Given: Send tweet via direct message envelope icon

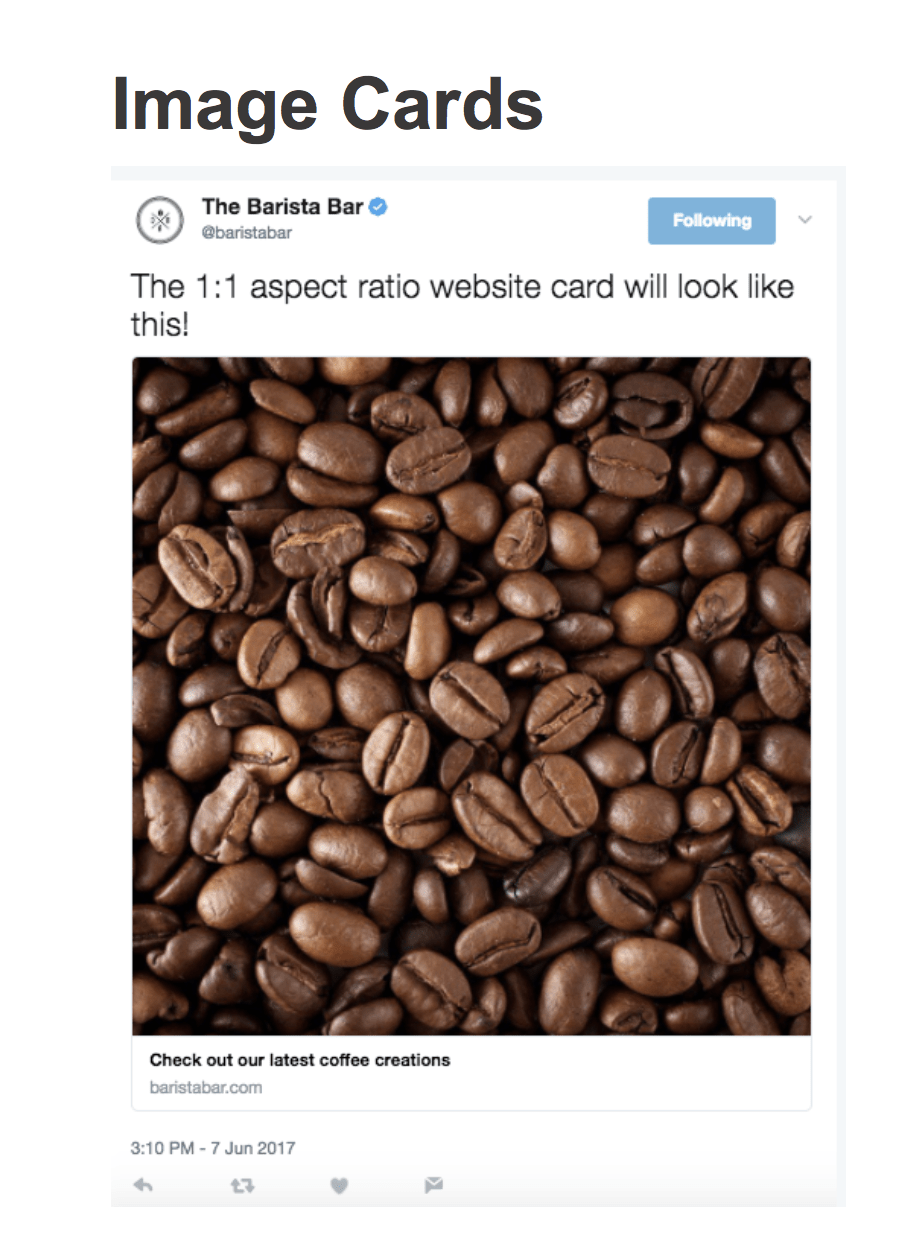Looking at the screenshot, I should pos(433,1185).
